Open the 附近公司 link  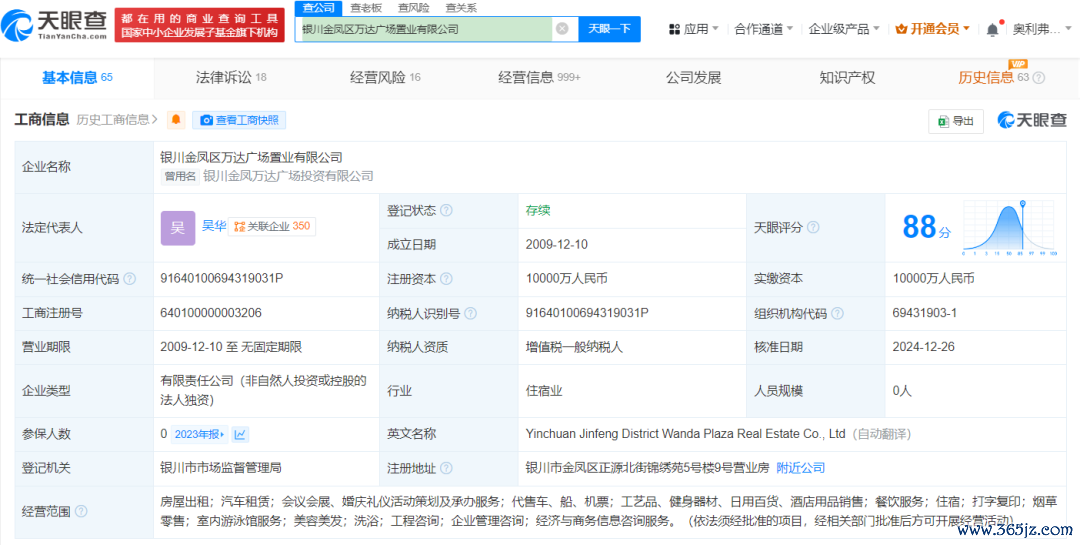pos(800,468)
